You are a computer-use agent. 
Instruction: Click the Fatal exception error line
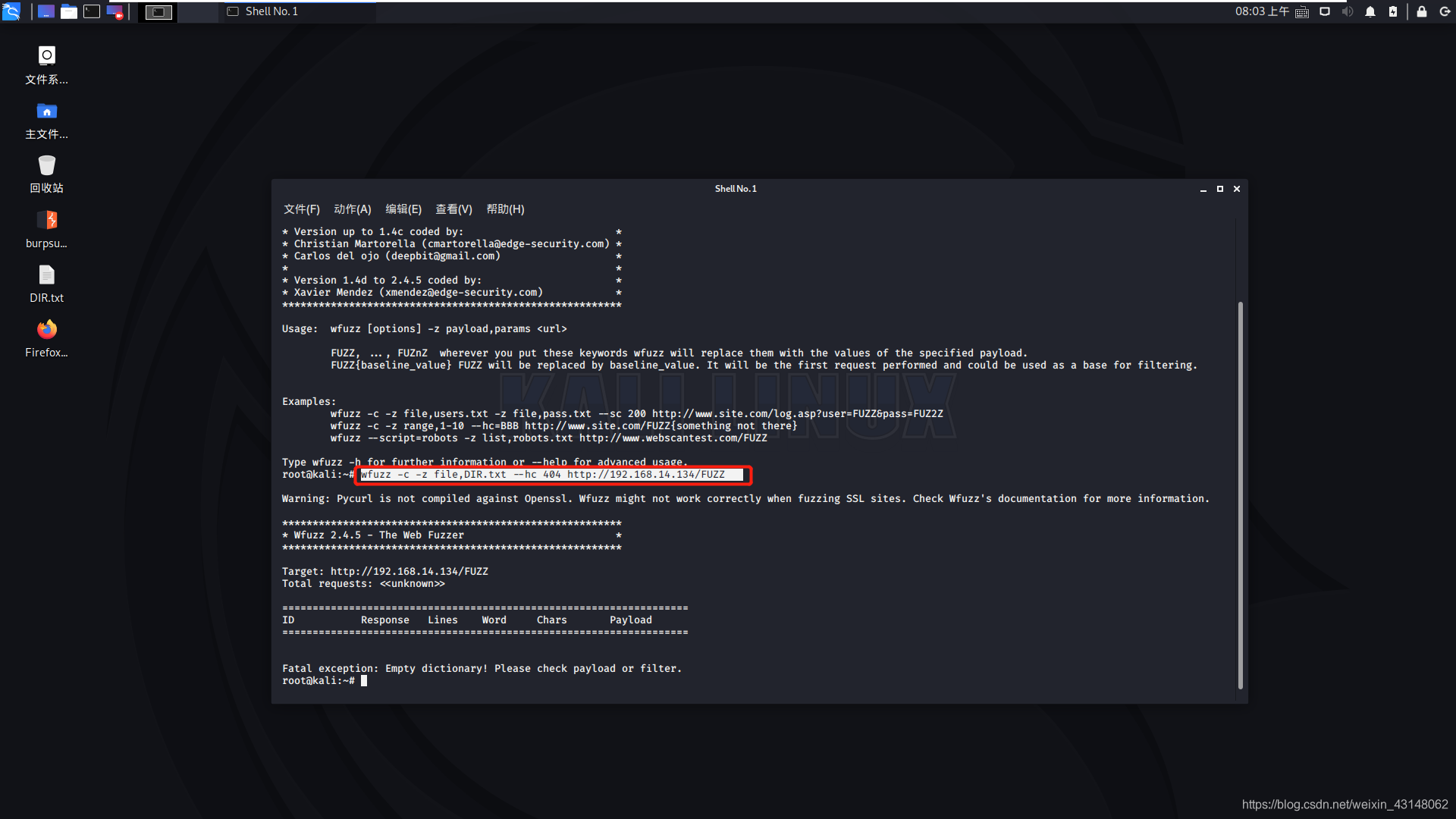point(482,669)
